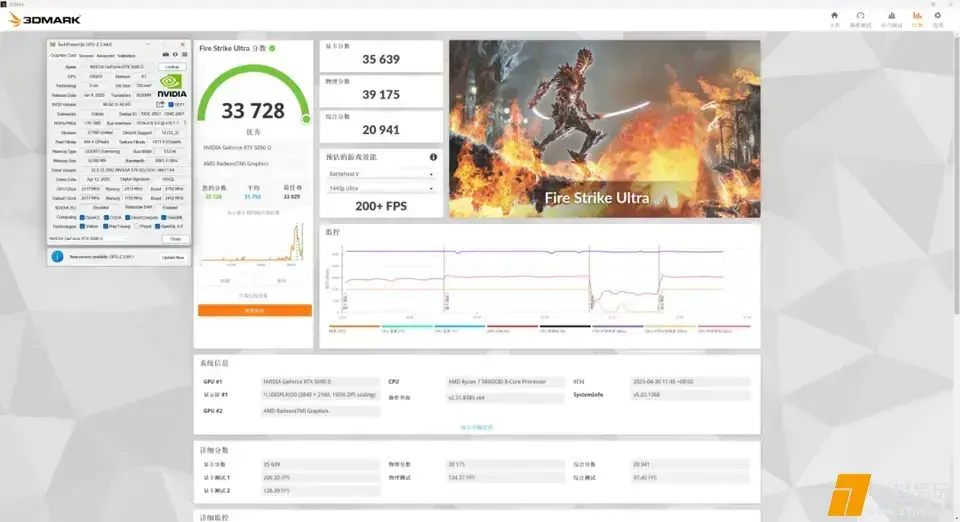Viewport: 960px width, 522px height.
Task: Click the score distribution chart
Action: [x=253, y=244]
